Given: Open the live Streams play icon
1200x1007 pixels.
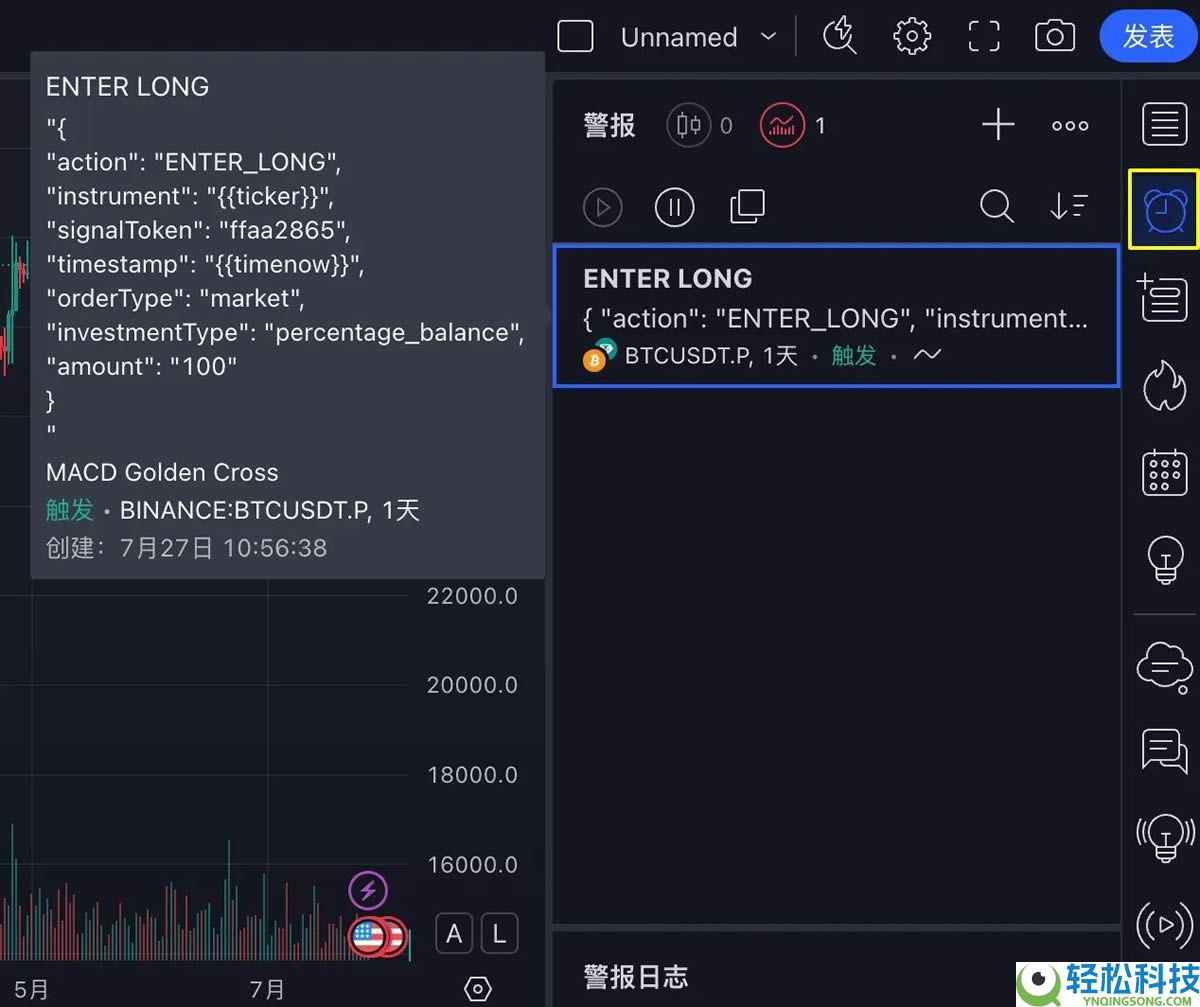Looking at the screenshot, I should coord(1164,925).
